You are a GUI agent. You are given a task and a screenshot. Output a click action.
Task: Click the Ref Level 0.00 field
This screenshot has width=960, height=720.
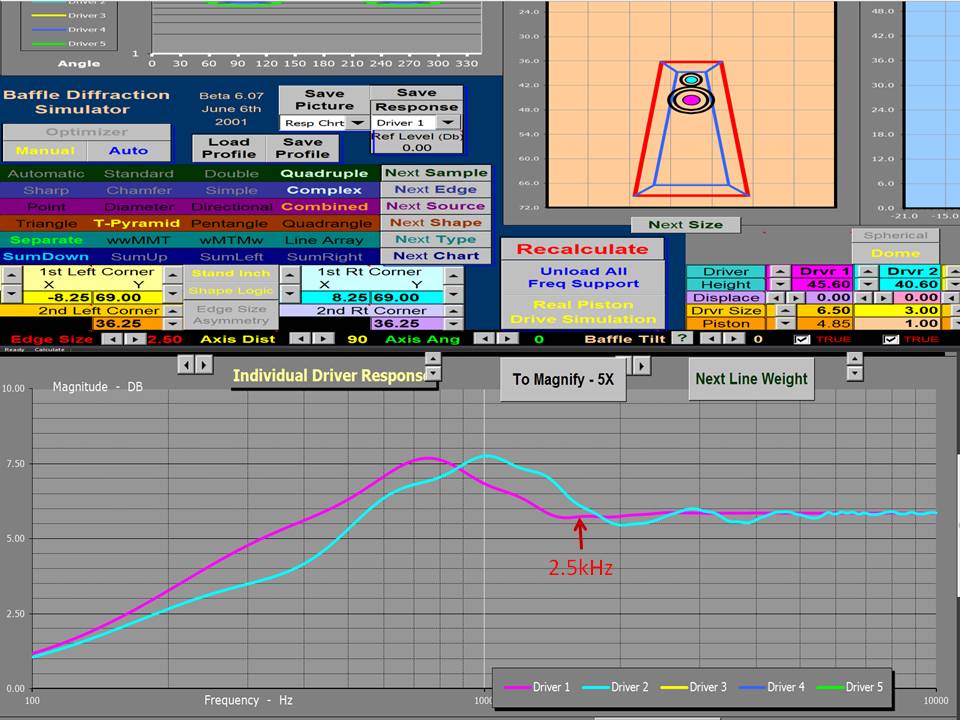pyautogui.click(x=417, y=148)
